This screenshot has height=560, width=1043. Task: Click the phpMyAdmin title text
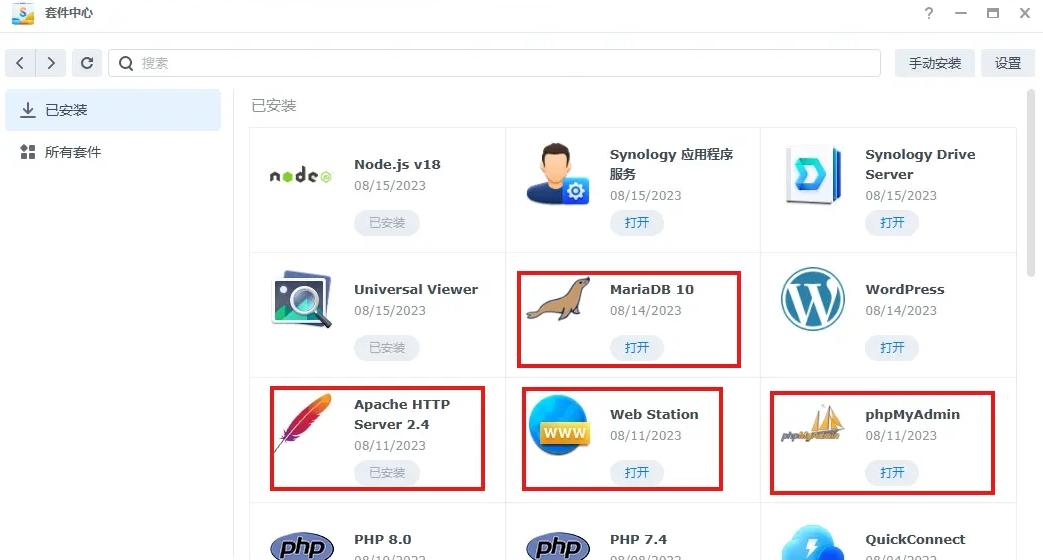click(x=913, y=415)
